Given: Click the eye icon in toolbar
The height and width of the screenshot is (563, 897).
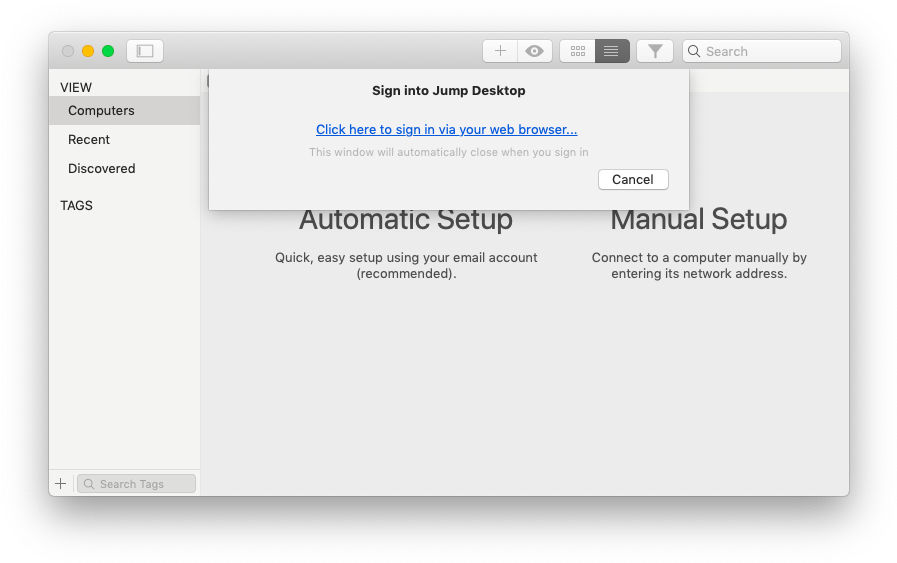Looking at the screenshot, I should (x=535, y=51).
